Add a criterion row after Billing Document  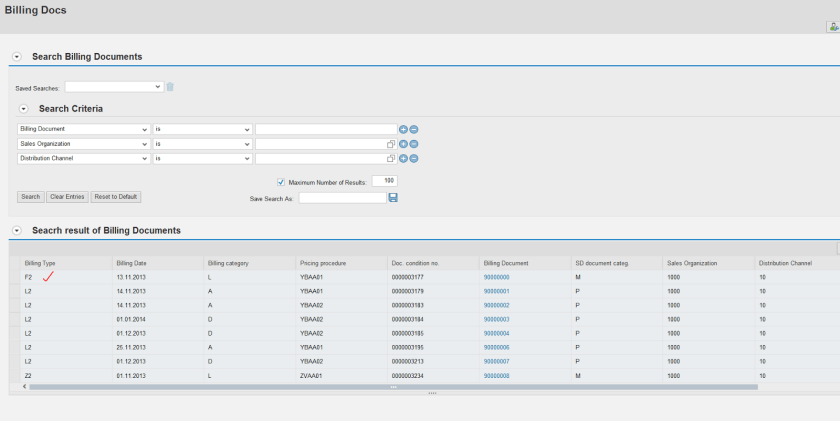tap(404, 129)
